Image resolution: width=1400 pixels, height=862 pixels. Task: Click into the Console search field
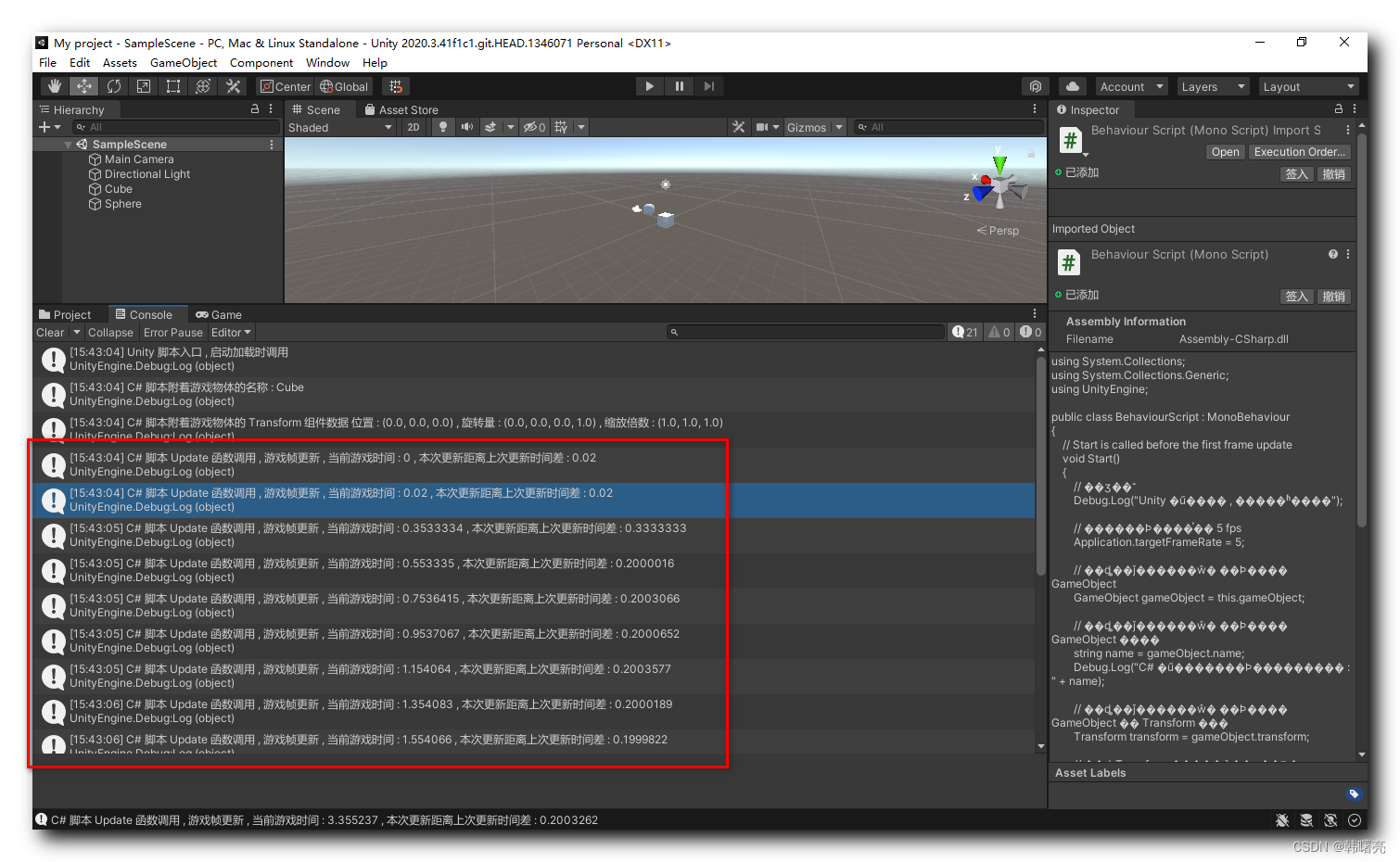[x=807, y=332]
